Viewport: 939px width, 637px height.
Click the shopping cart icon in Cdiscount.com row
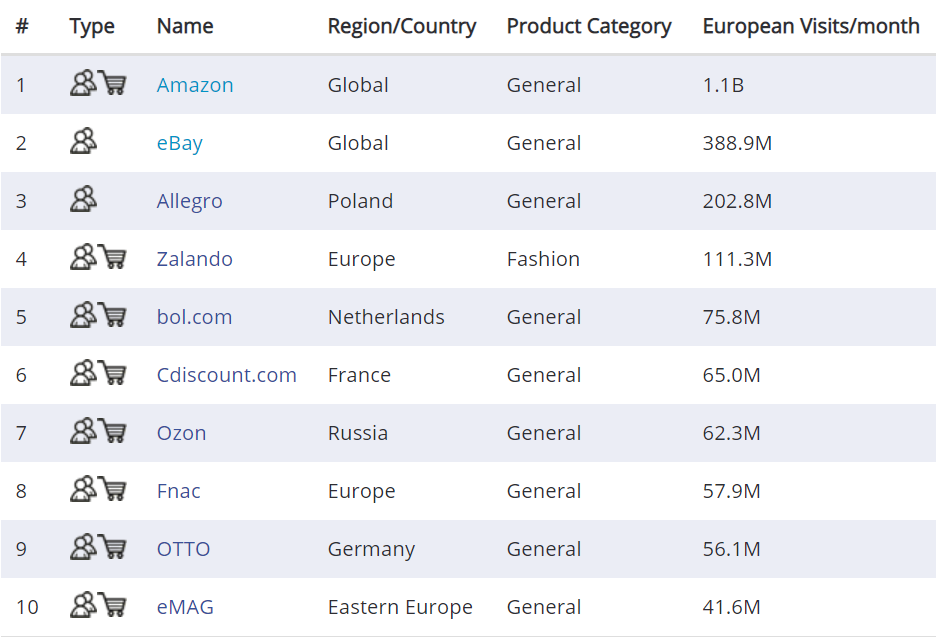113,373
